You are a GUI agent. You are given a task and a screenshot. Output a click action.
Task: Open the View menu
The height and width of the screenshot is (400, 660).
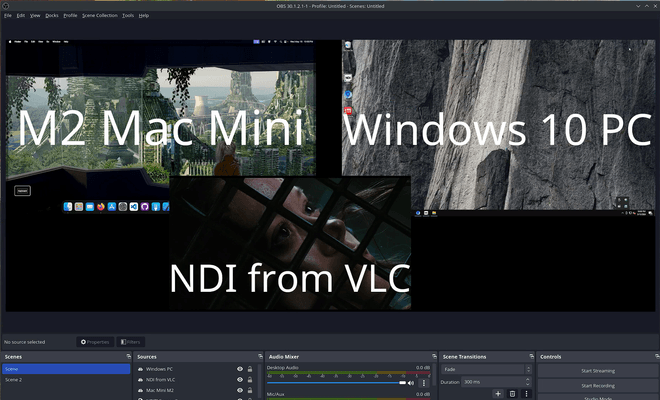(x=35, y=16)
